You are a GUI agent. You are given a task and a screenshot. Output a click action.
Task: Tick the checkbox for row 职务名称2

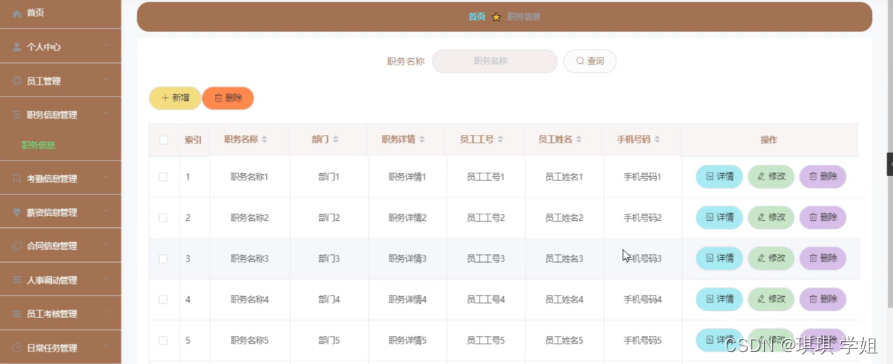pyautogui.click(x=163, y=218)
